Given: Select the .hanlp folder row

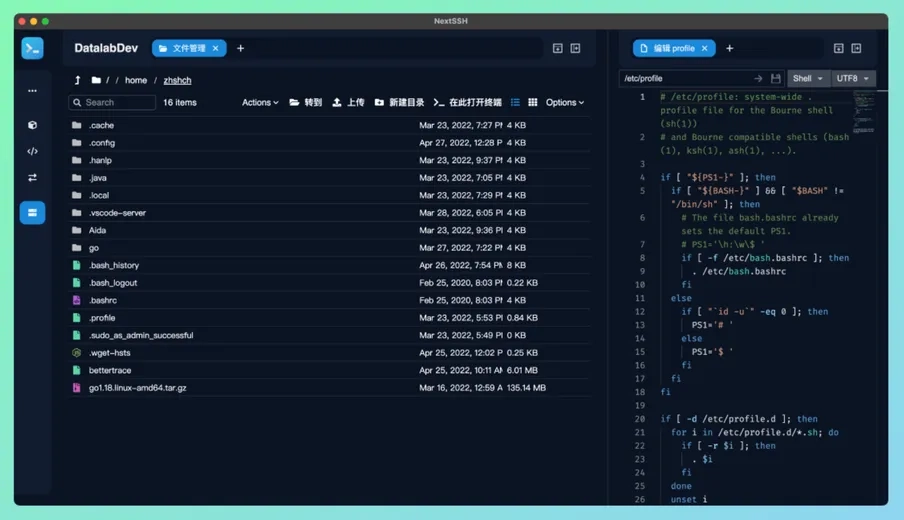Looking at the screenshot, I should click(x=330, y=160).
